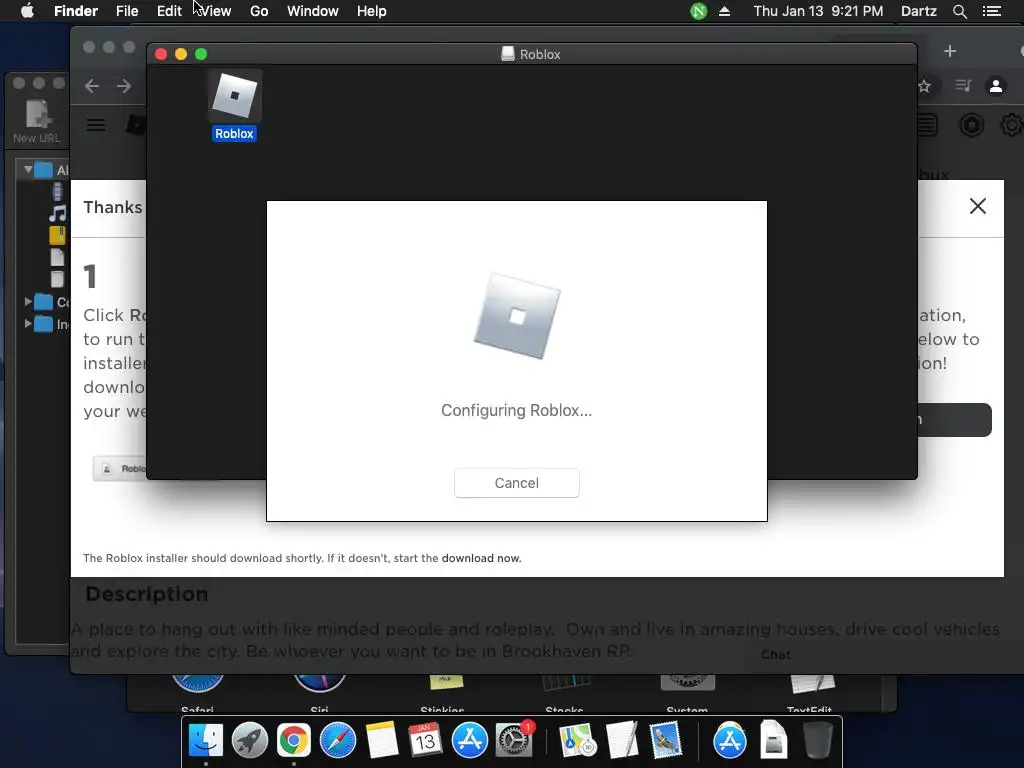Open the Robux hexagon icon on Roblox site
1024x768 pixels.
tap(972, 125)
